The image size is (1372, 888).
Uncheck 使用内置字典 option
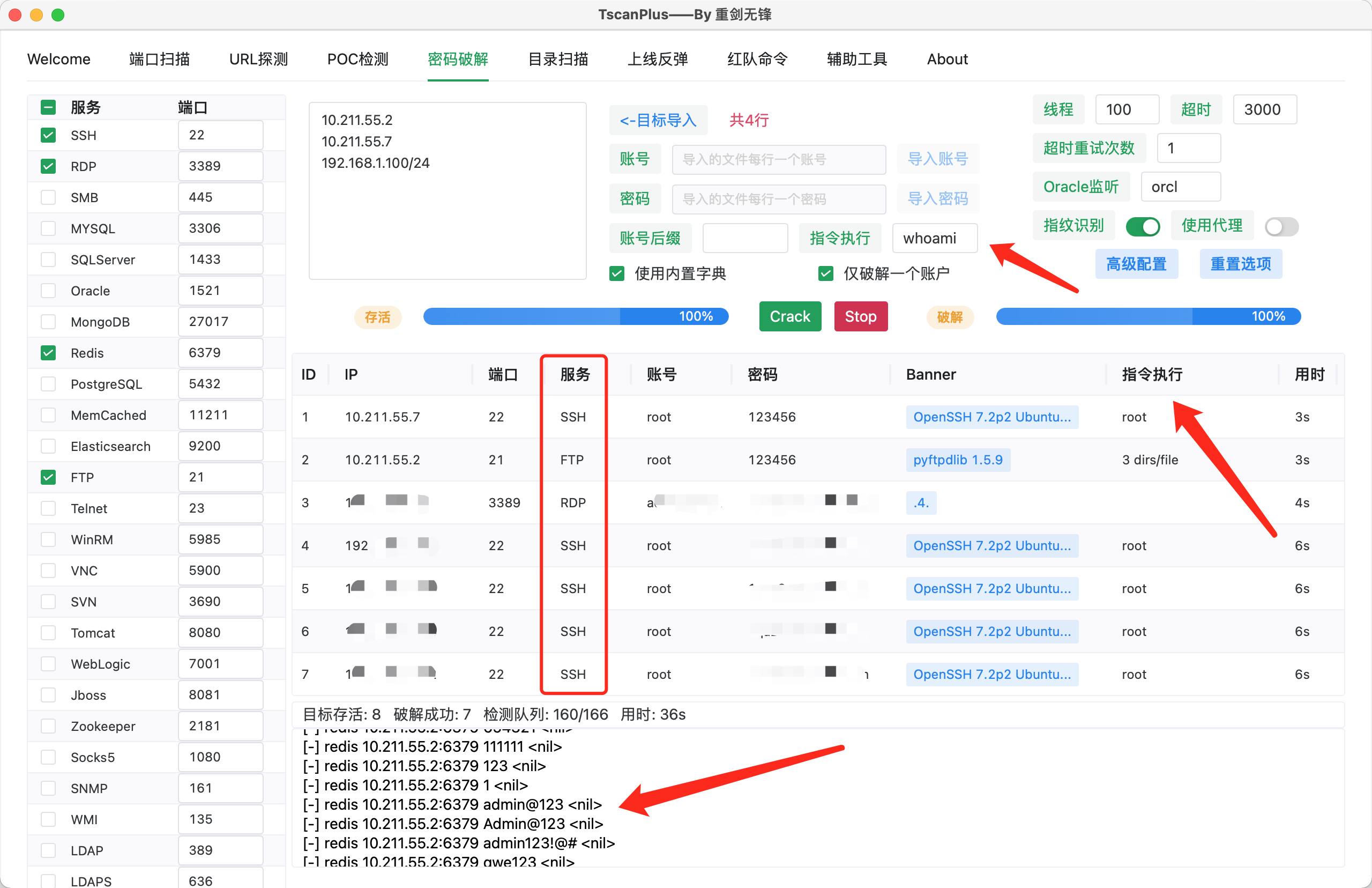coord(616,273)
